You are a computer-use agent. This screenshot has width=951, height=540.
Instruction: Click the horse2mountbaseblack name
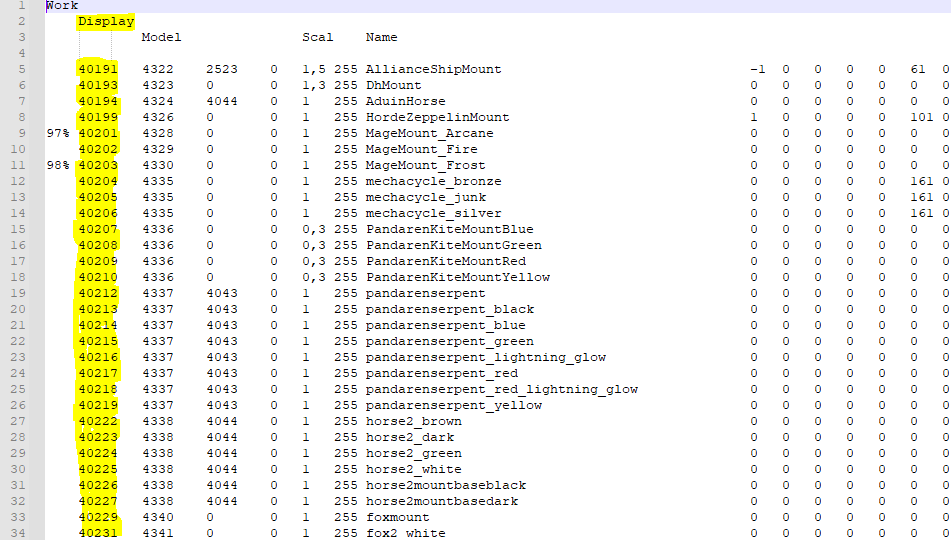[445, 485]
